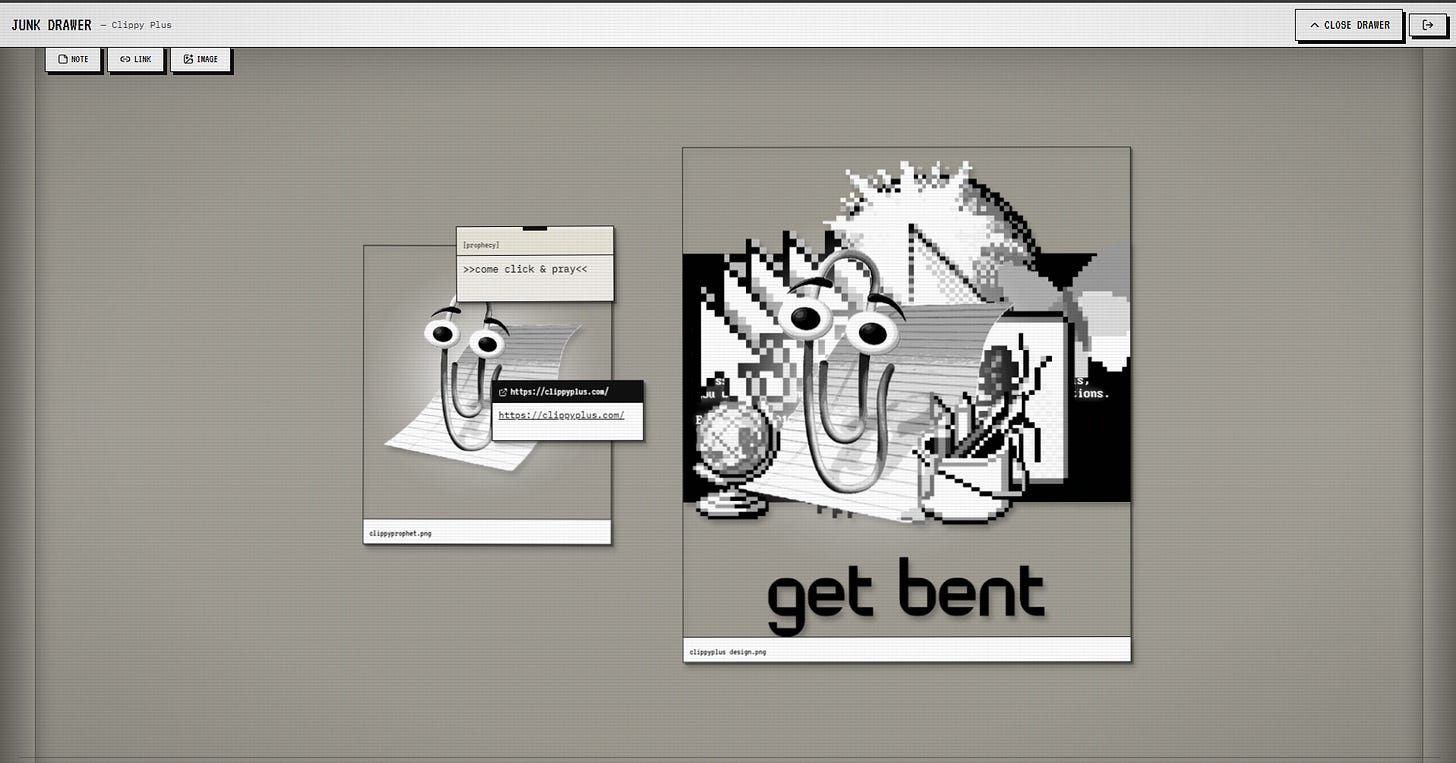Click the note text >>come click & pray<<

(x=525, y=269)
